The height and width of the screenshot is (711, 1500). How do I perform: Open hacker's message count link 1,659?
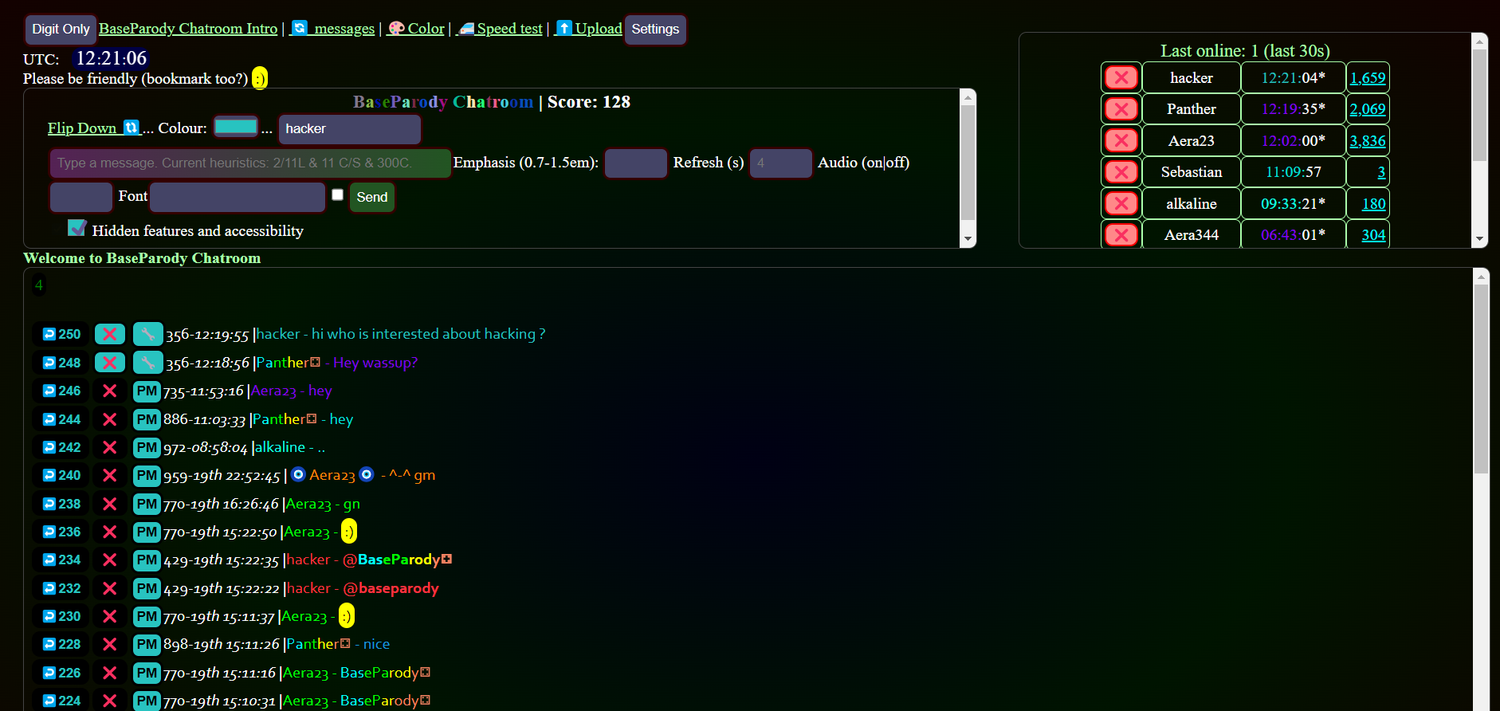click(x=1367, y=77)
